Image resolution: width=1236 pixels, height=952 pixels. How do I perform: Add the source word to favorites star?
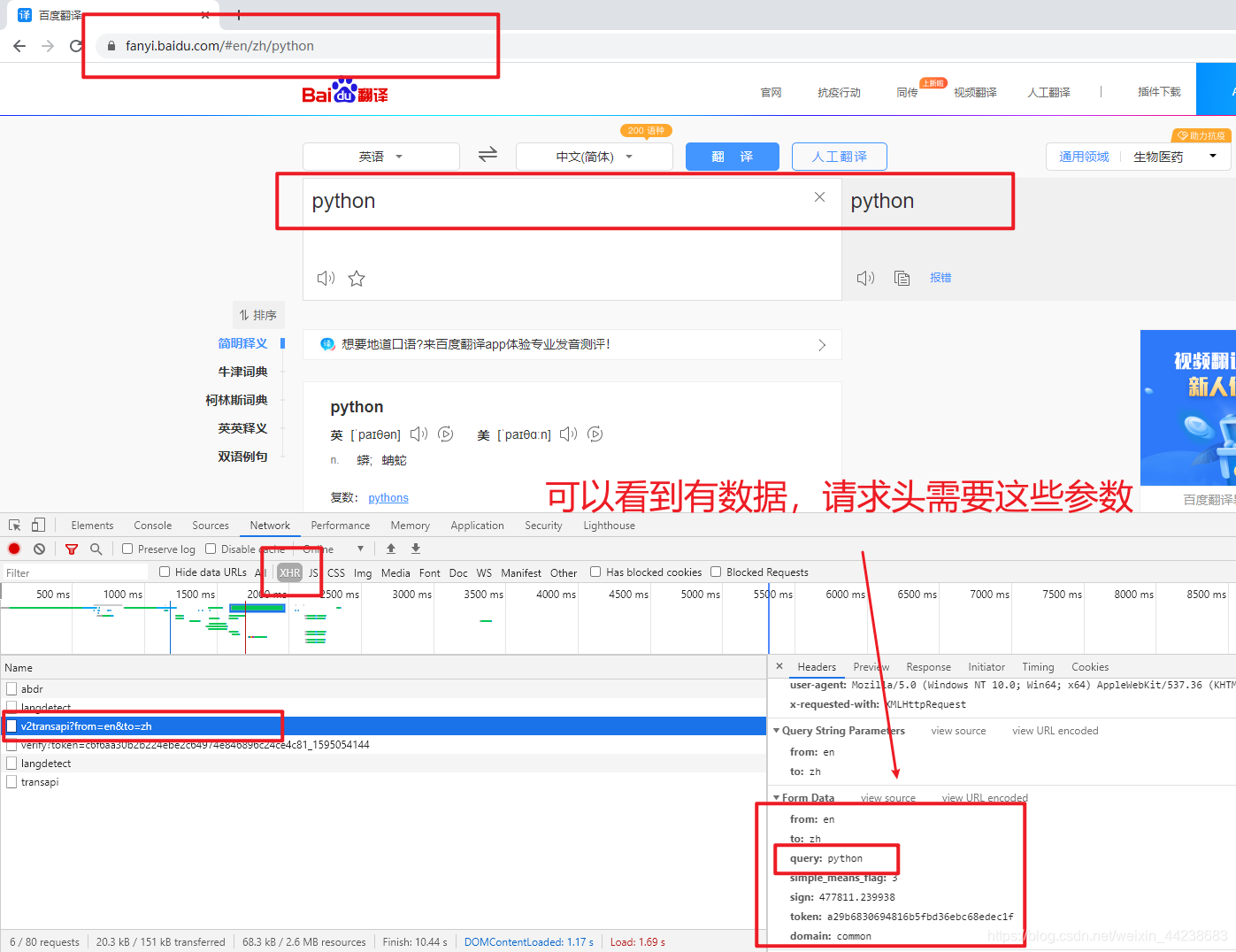pyautogui.click(x=357, y=279)
